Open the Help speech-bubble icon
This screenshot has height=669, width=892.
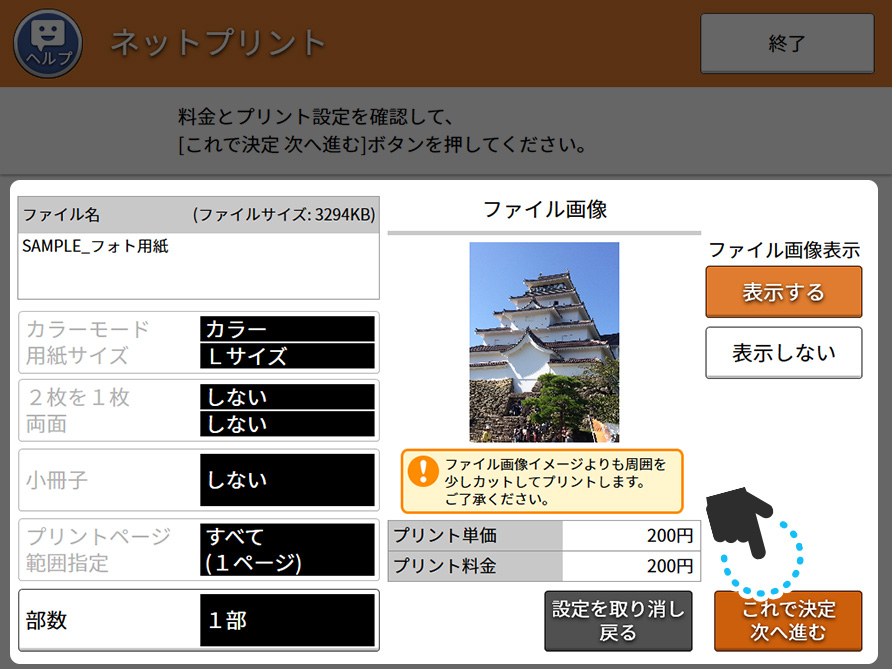pyautogui.click(x=46, y=43)
